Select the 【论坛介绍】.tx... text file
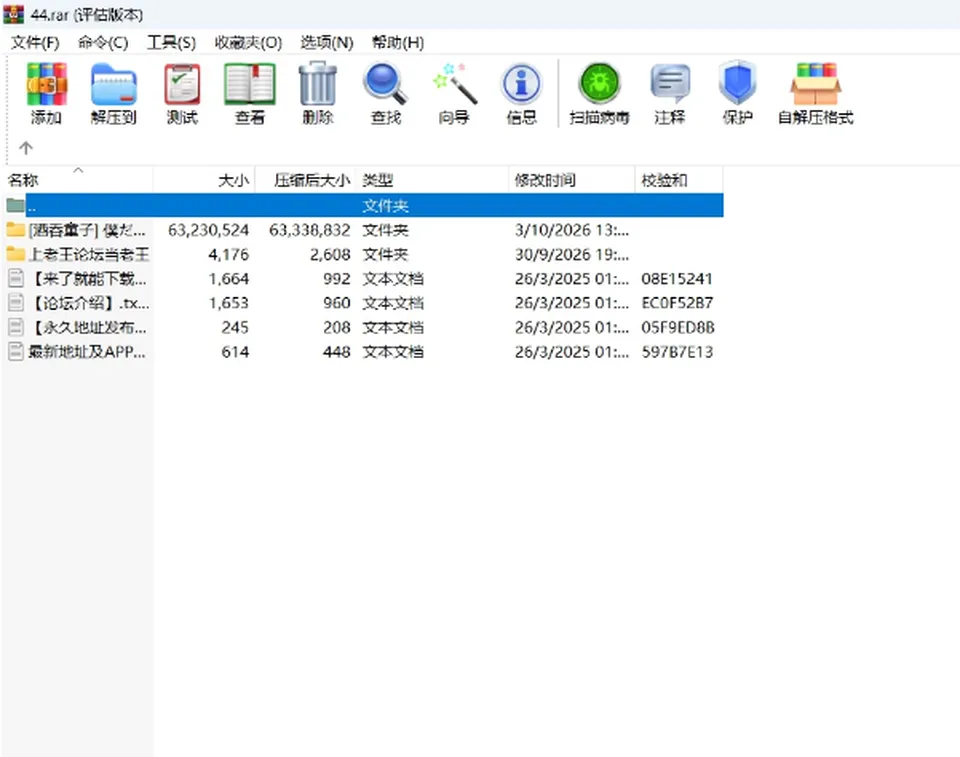Screen dimensions: 960x757 pyautogui.click(x=89, y=303)
